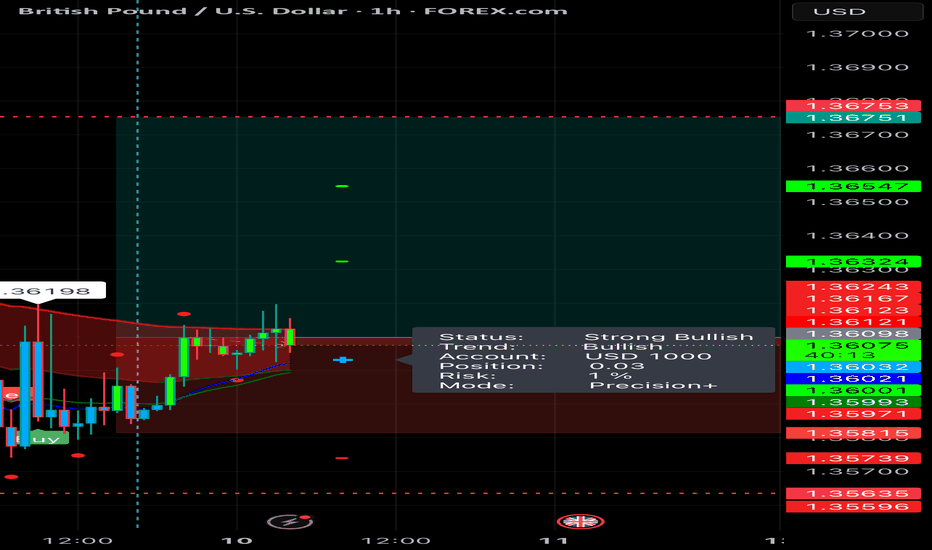This screenshot has height=550, width=932.
Task: Click the 11 date label on time axis
Action: coord(554,540)
